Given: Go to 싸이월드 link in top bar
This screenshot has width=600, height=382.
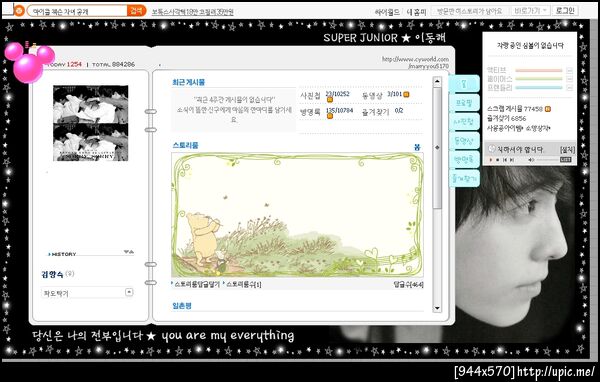Looking at the screenshot, I should (387, 12).
